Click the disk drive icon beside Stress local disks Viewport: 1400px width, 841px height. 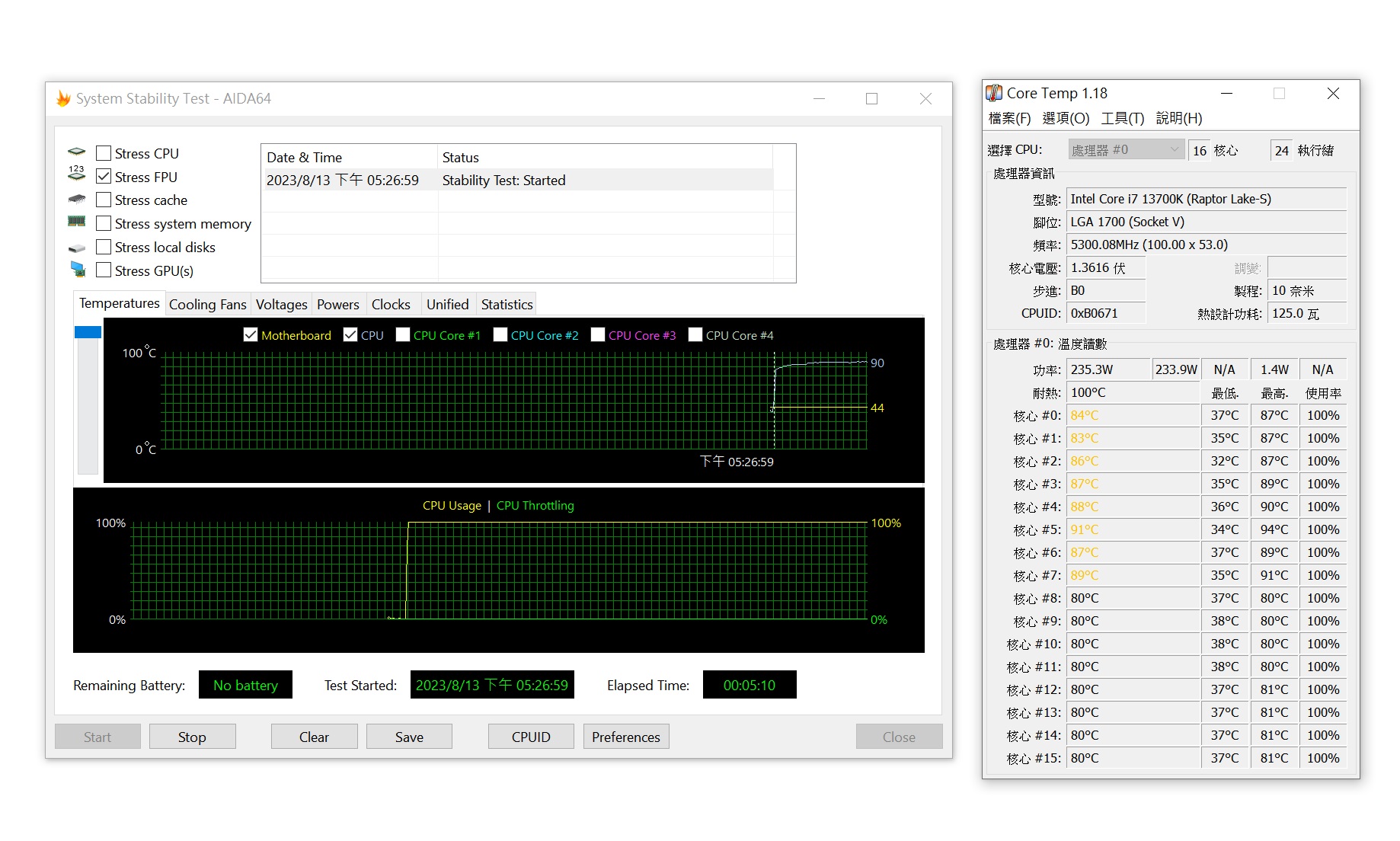coord(77,248)
